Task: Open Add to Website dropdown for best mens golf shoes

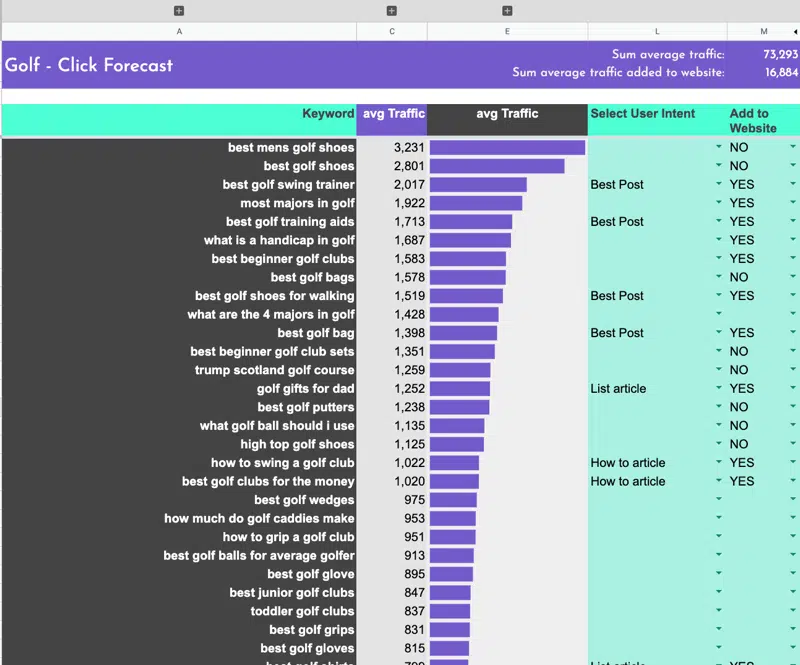Action: click(x=793, y=148)
